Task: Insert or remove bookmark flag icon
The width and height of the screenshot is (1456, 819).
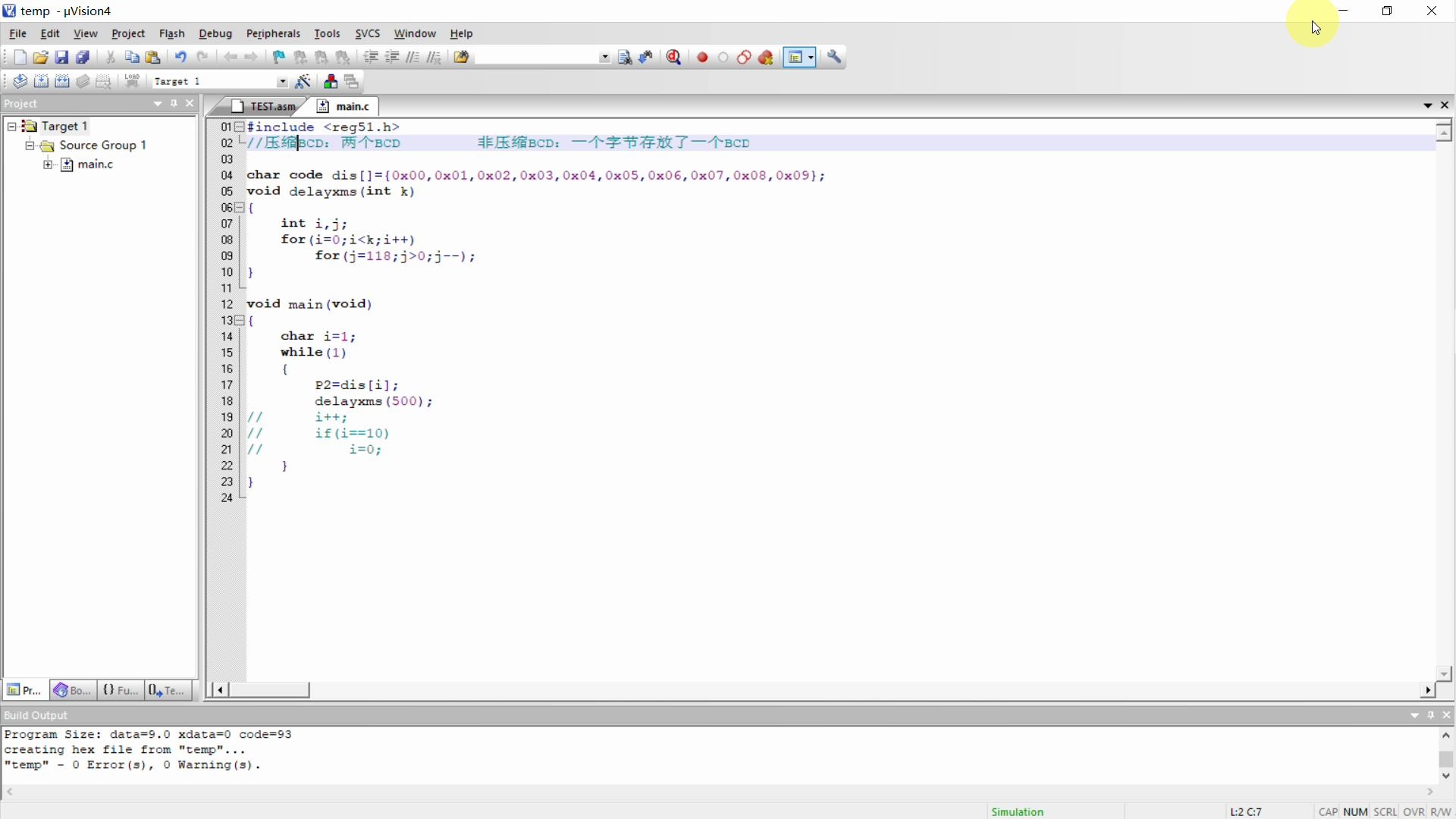Action: [x=279, y=58]
